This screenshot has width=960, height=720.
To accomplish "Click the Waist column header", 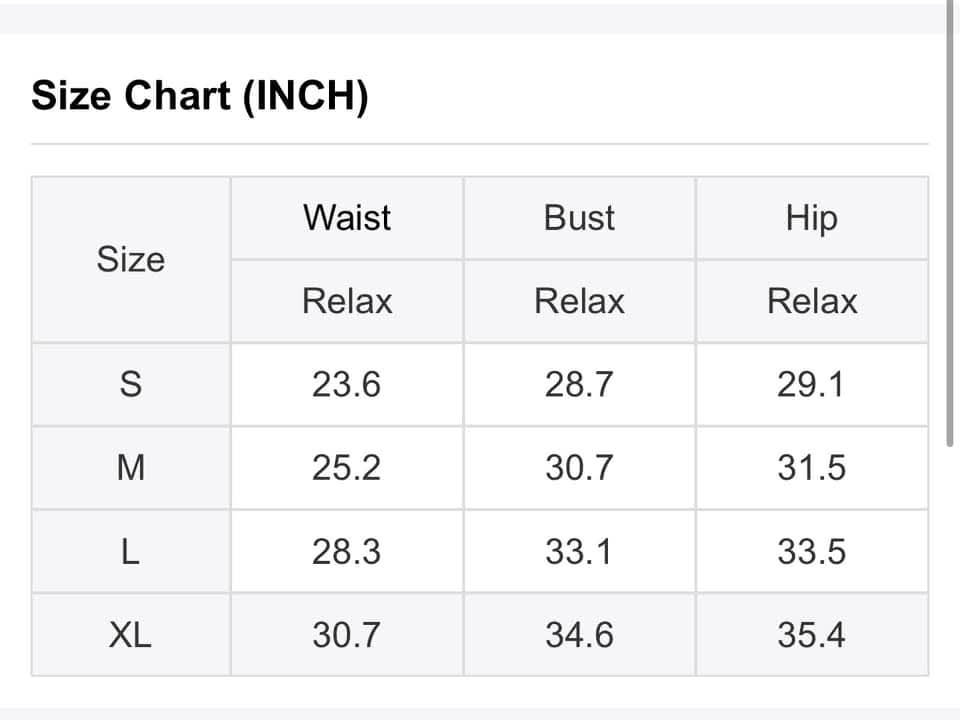I will [x=347, y=217].
